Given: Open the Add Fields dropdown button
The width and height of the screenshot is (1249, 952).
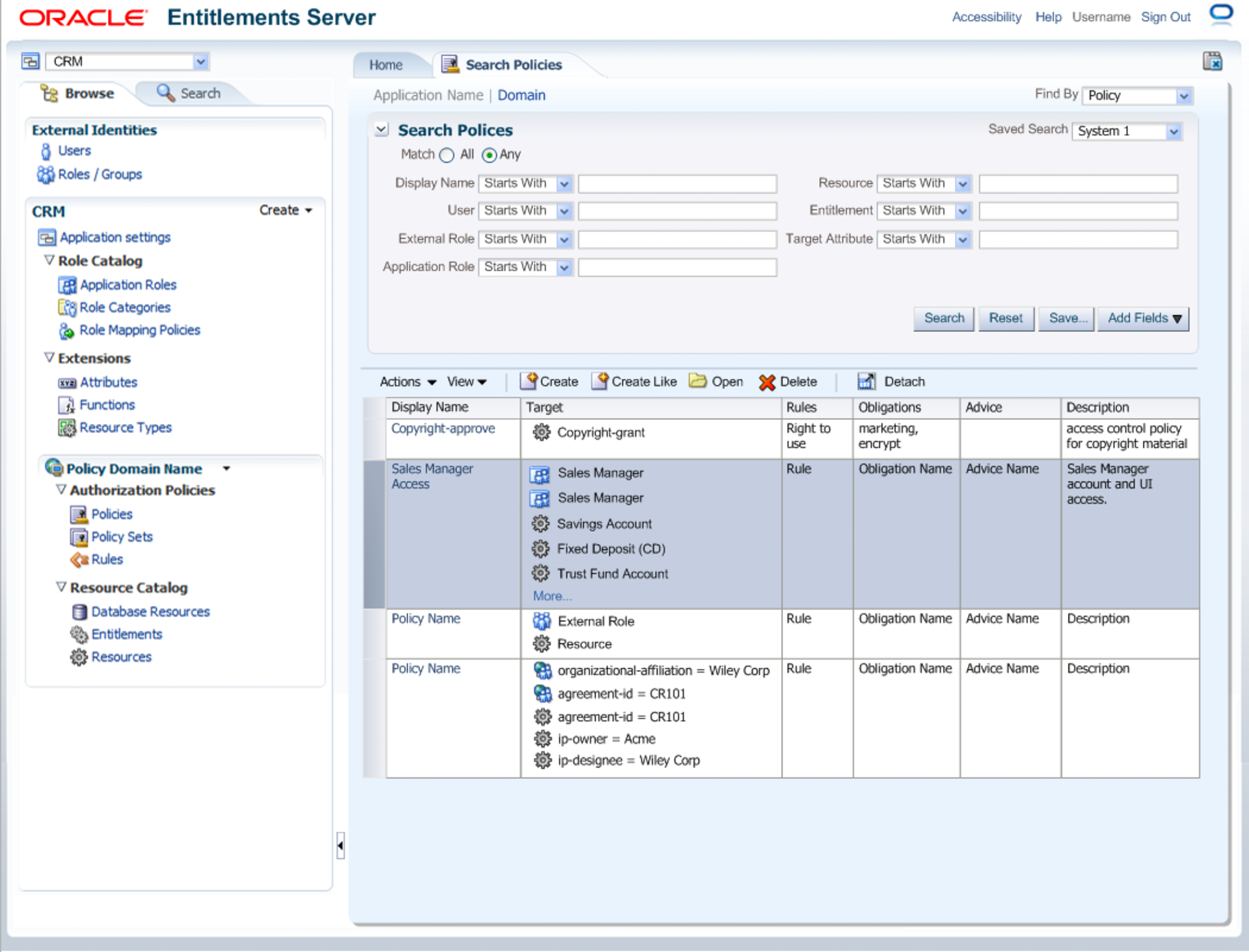Looking at the screenshot, I should pyautogui.click(x=1144, y=319).
